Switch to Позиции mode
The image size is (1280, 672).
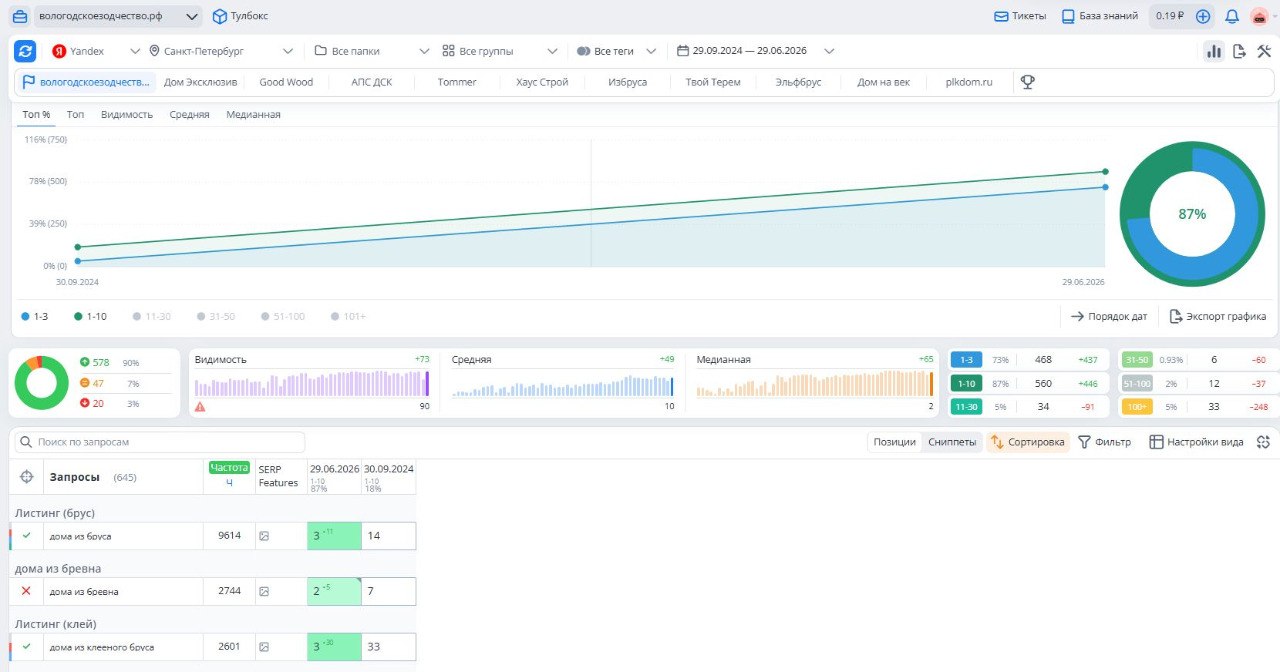pos(894,442)
